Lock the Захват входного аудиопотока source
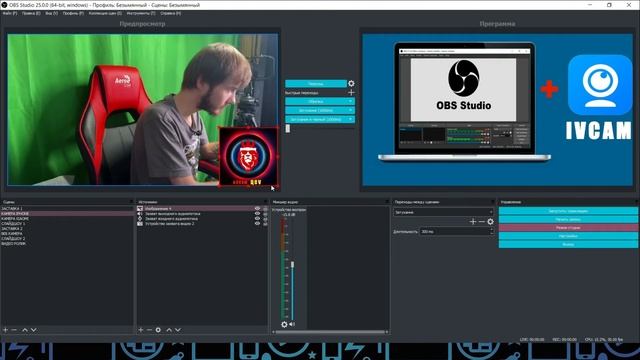The width and height of the screenshot is (640, 360). point(265,218)
